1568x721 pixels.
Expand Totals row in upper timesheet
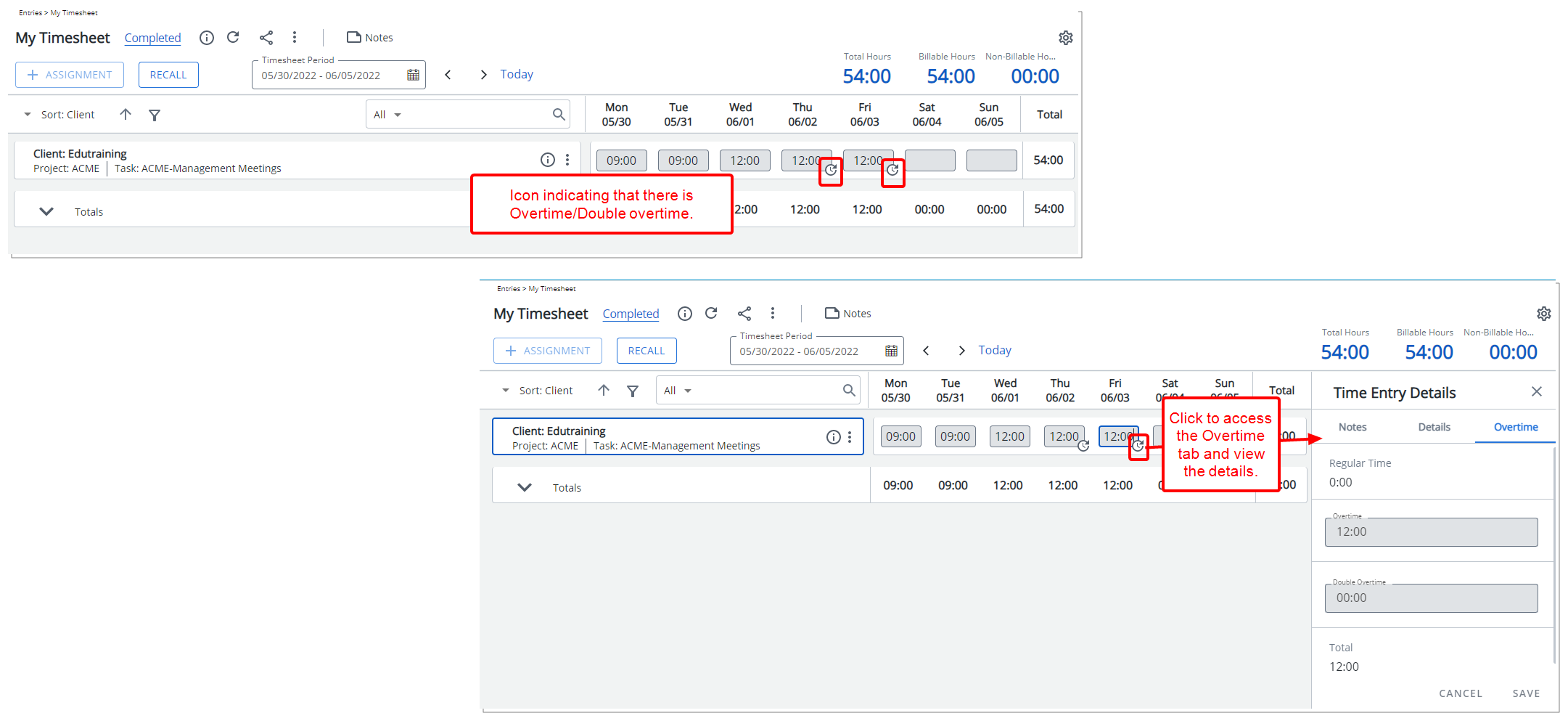click(46, 211)
